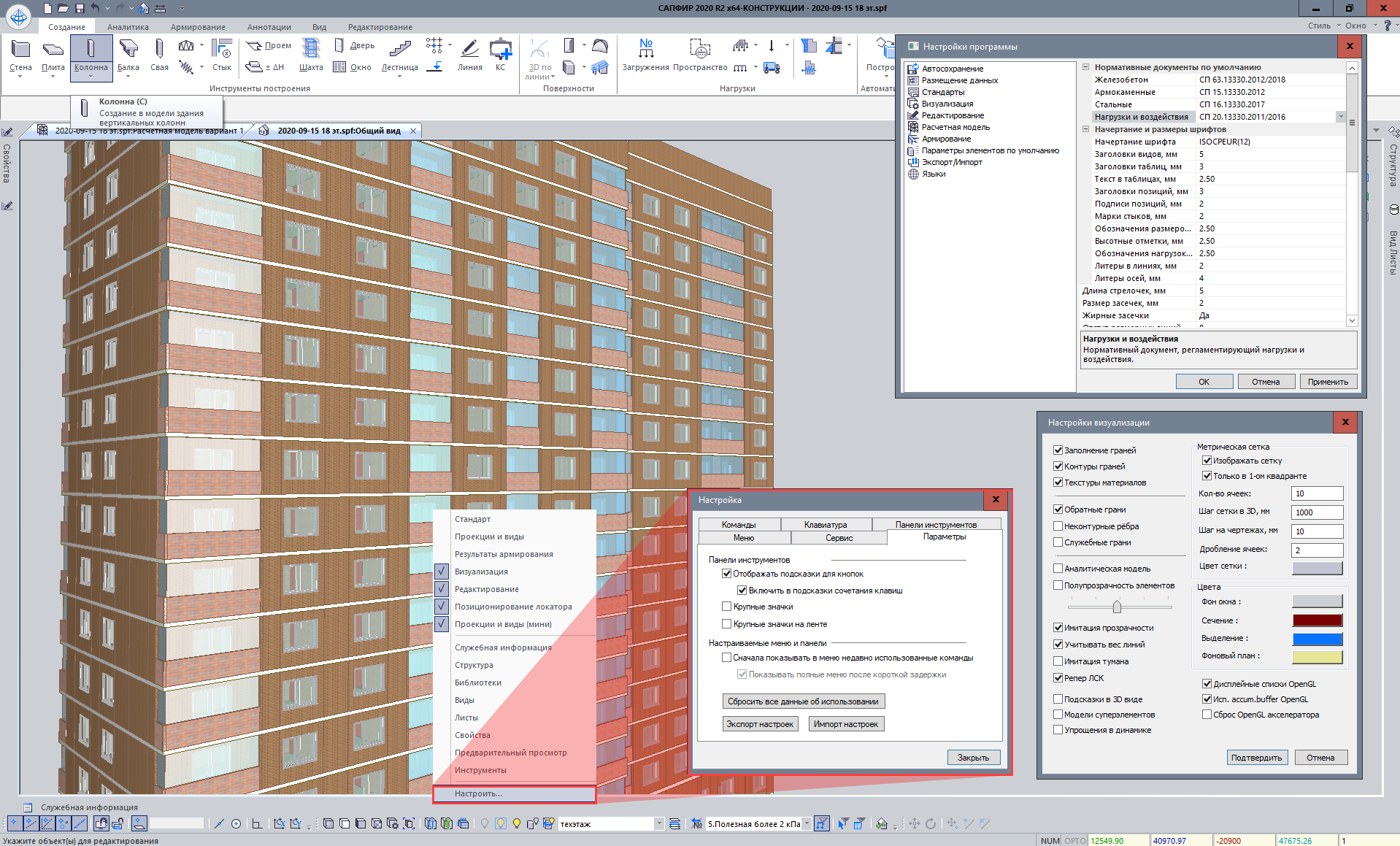Choose Настроить... in the context menu
This screenshot has width=1400, height=846.
pos(478,793)
